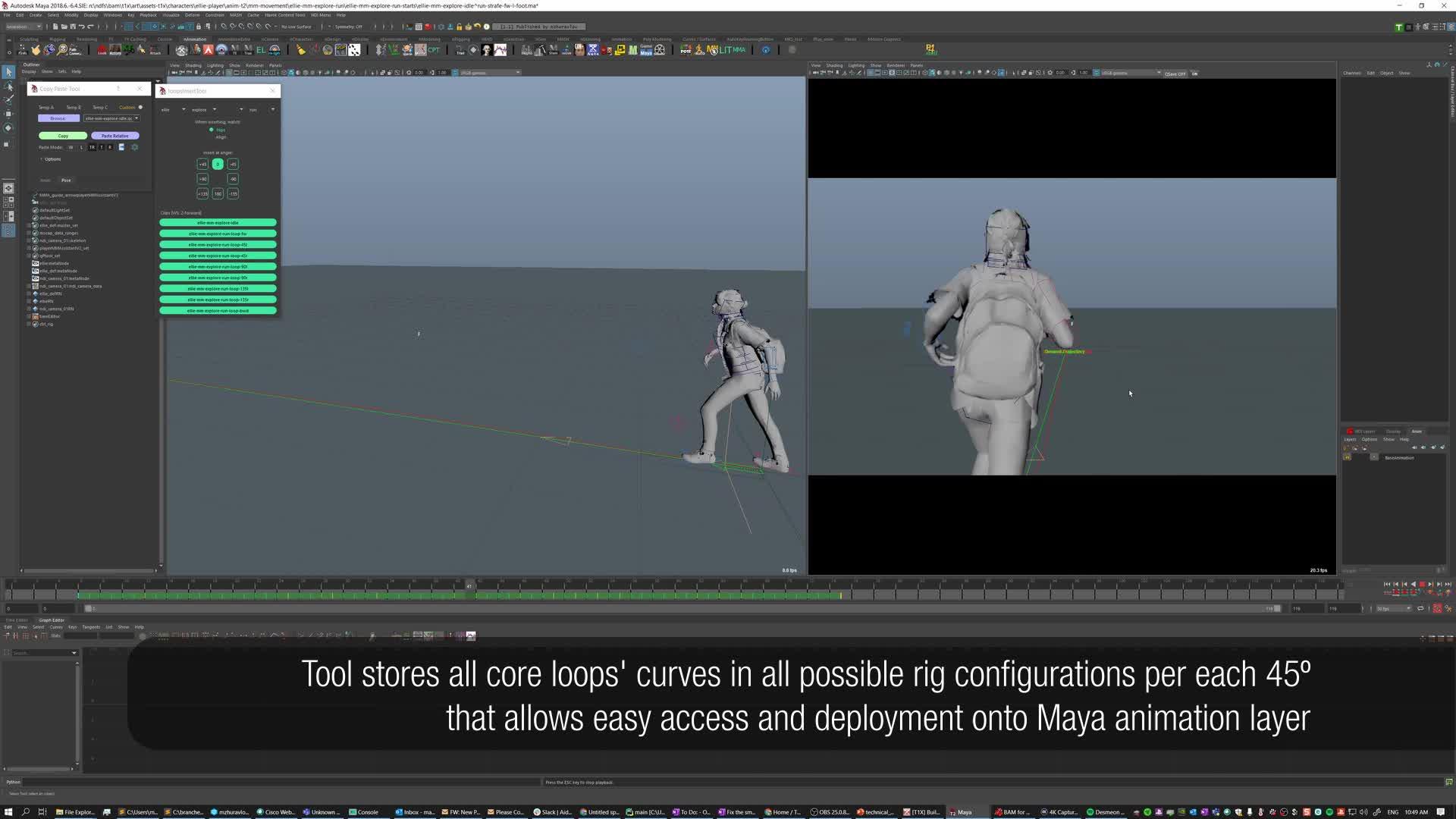The height and width of the screenshot is (819, 1456).
Task: Click the film reel shelf icon
Action: click(x=660, y=50)
